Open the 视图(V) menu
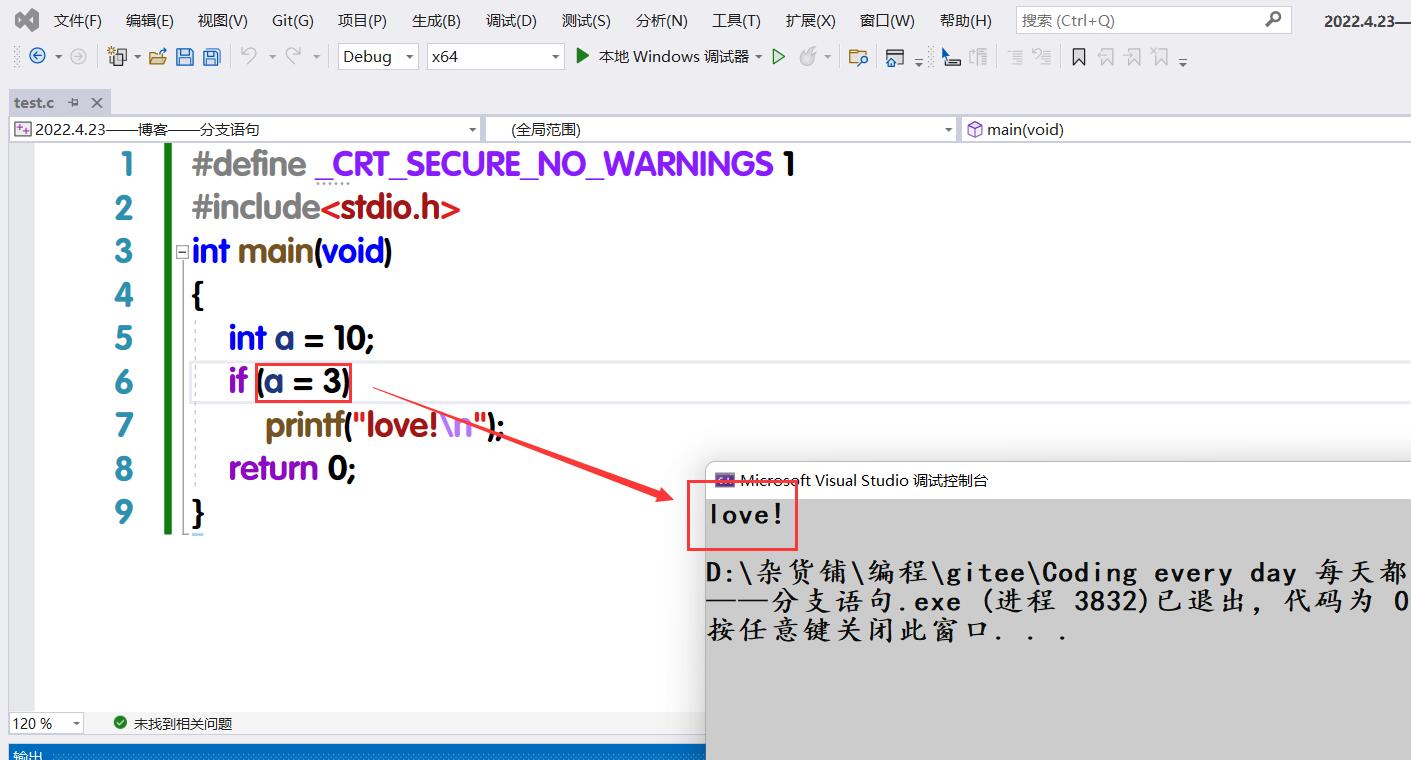 coord(222,20)
